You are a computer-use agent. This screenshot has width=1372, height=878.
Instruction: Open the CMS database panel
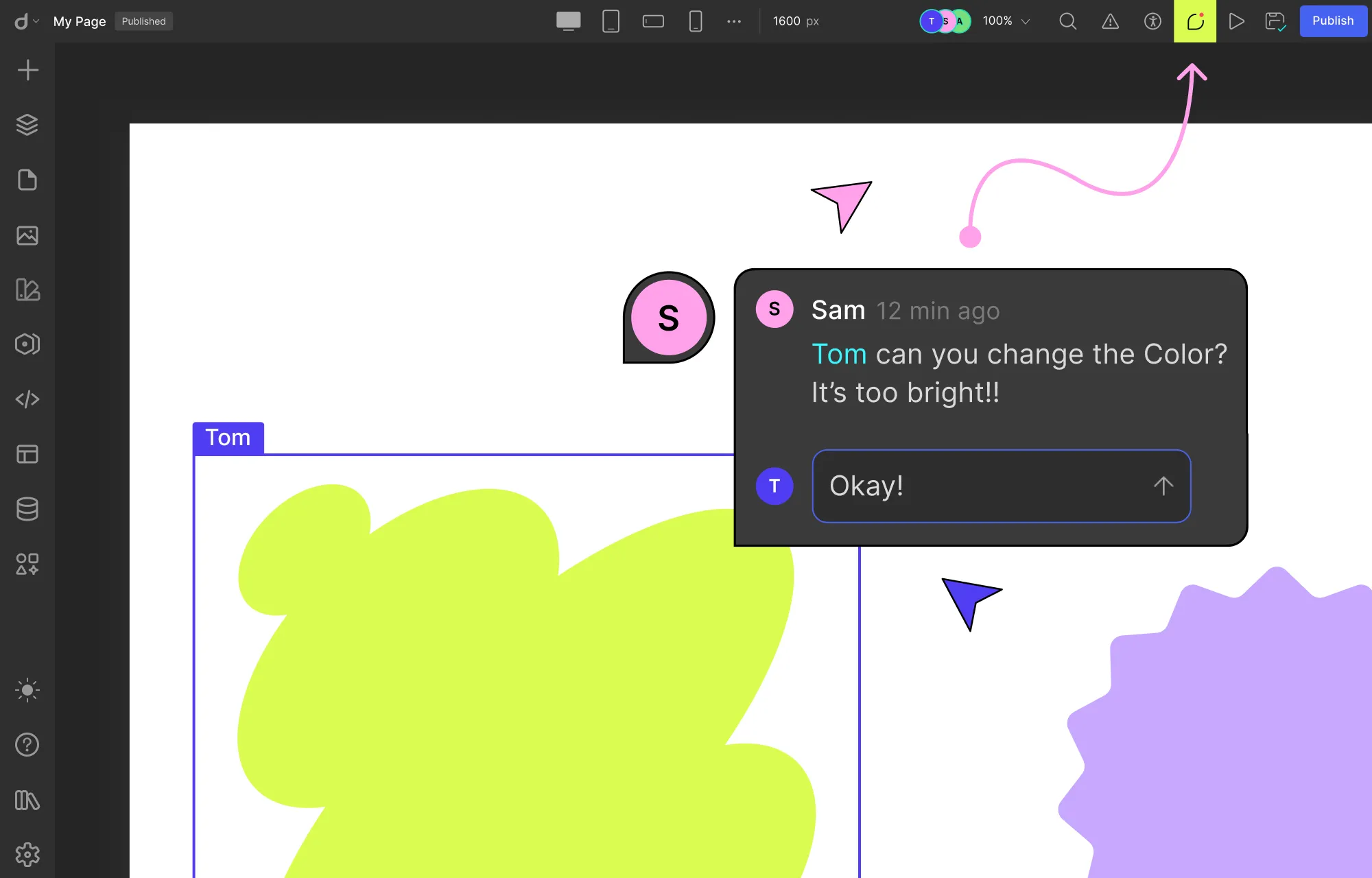[x=27, y=509]
